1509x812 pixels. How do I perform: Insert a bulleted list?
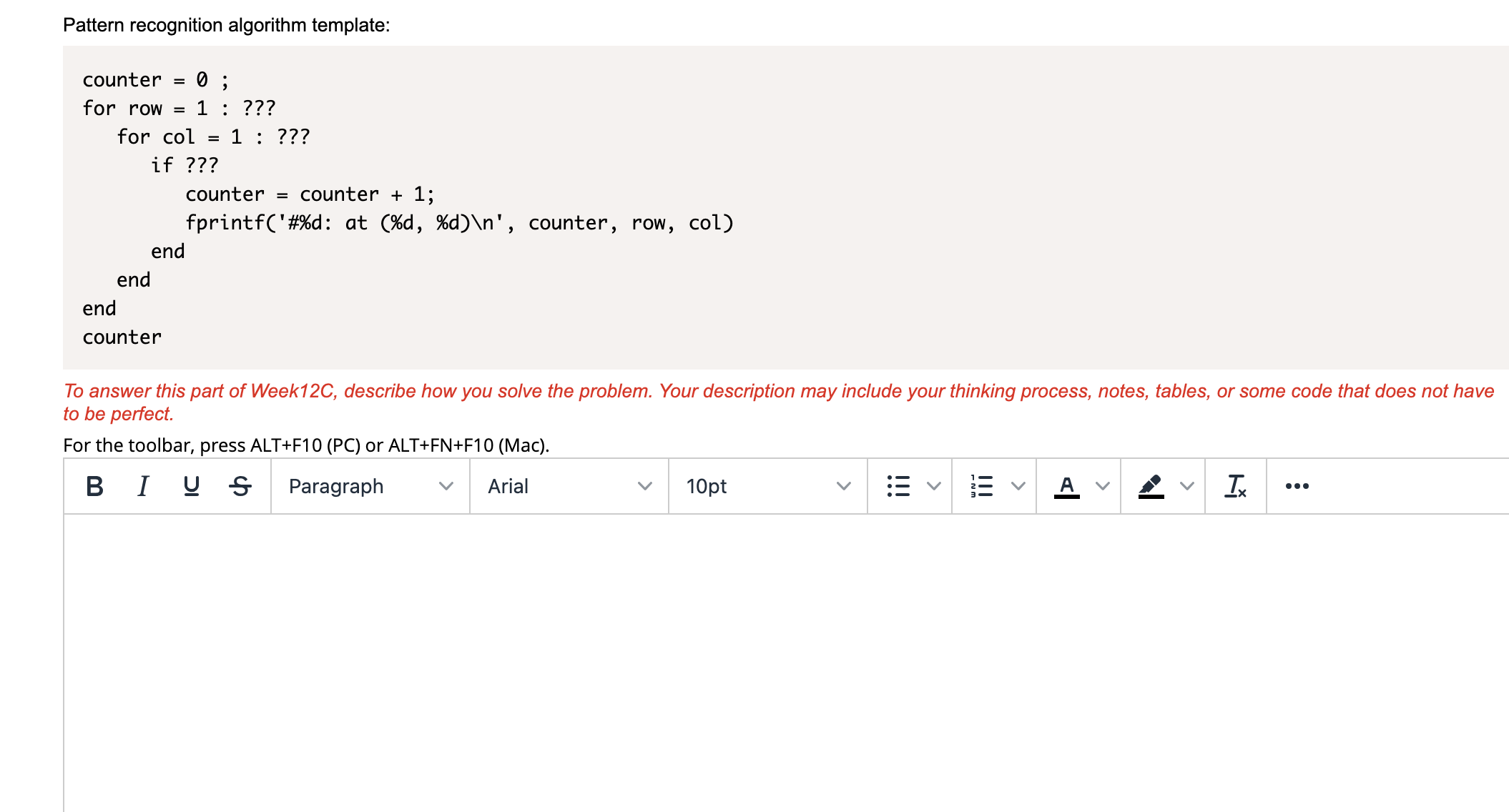[898, 486]
